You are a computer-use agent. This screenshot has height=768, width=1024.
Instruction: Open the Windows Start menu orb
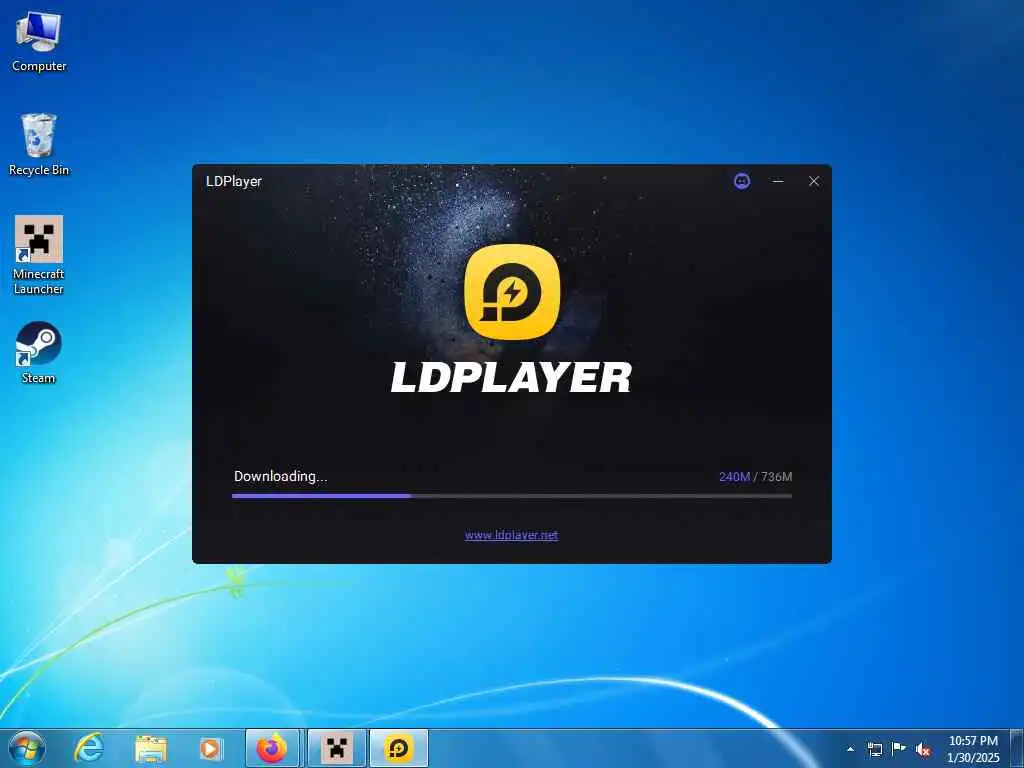(27, 748)
